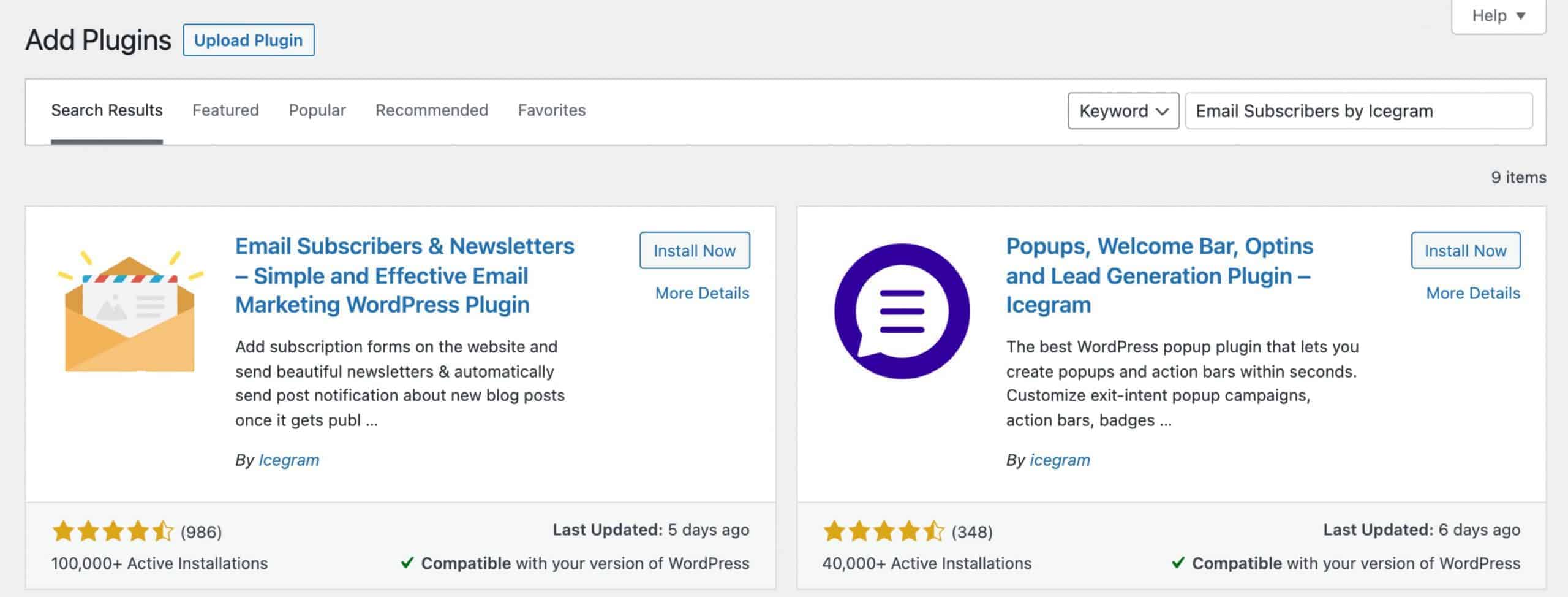
Task: Open the Recommended plugins tab
Action: pyautogui.click(x=432, y=110)
